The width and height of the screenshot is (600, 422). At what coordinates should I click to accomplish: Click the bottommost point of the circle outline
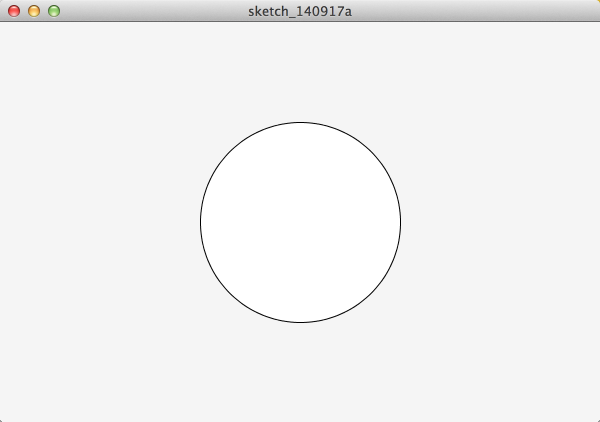[x=300, y=323]
